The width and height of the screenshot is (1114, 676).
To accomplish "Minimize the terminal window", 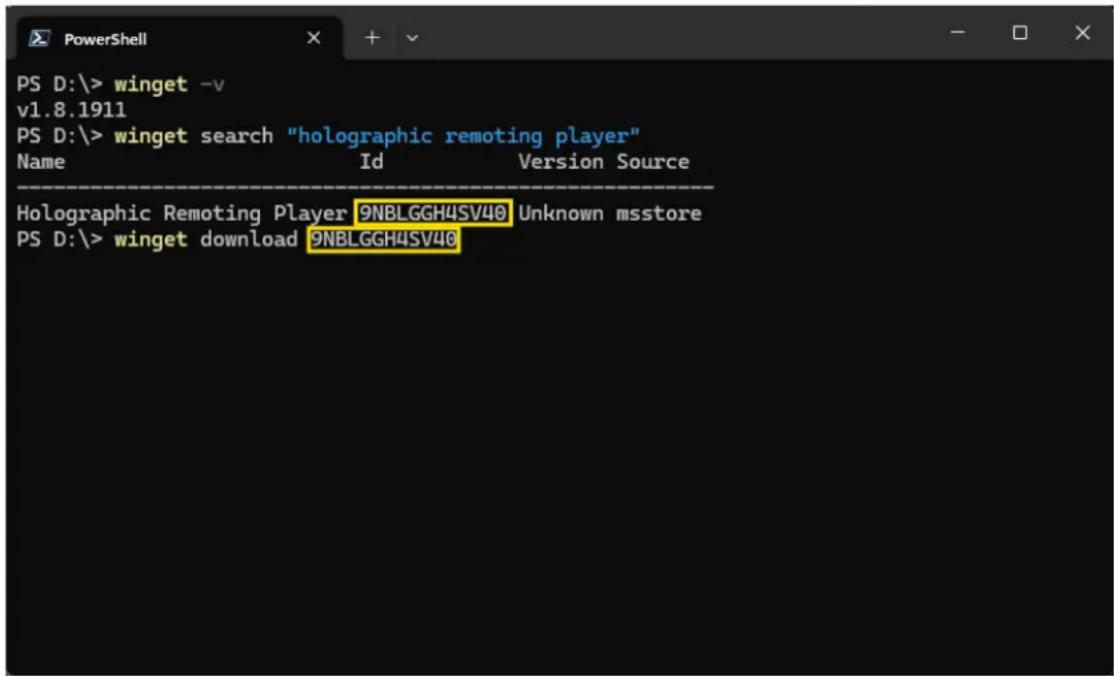I will point(958,32).
